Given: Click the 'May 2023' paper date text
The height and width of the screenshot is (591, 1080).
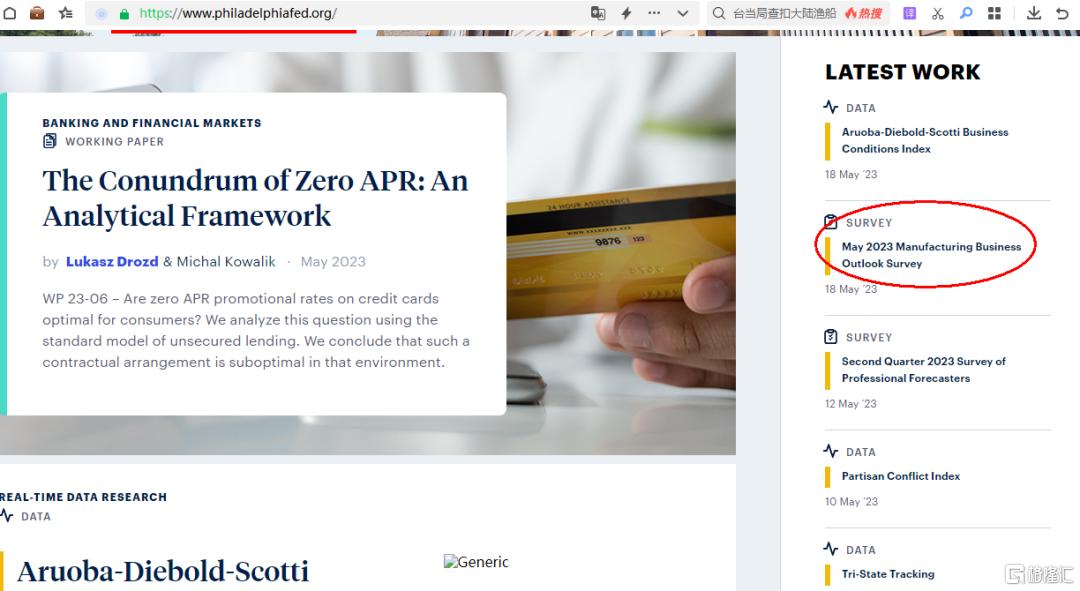Looking at the screenshot, I should pyautogui.click(x=333, y=262).
